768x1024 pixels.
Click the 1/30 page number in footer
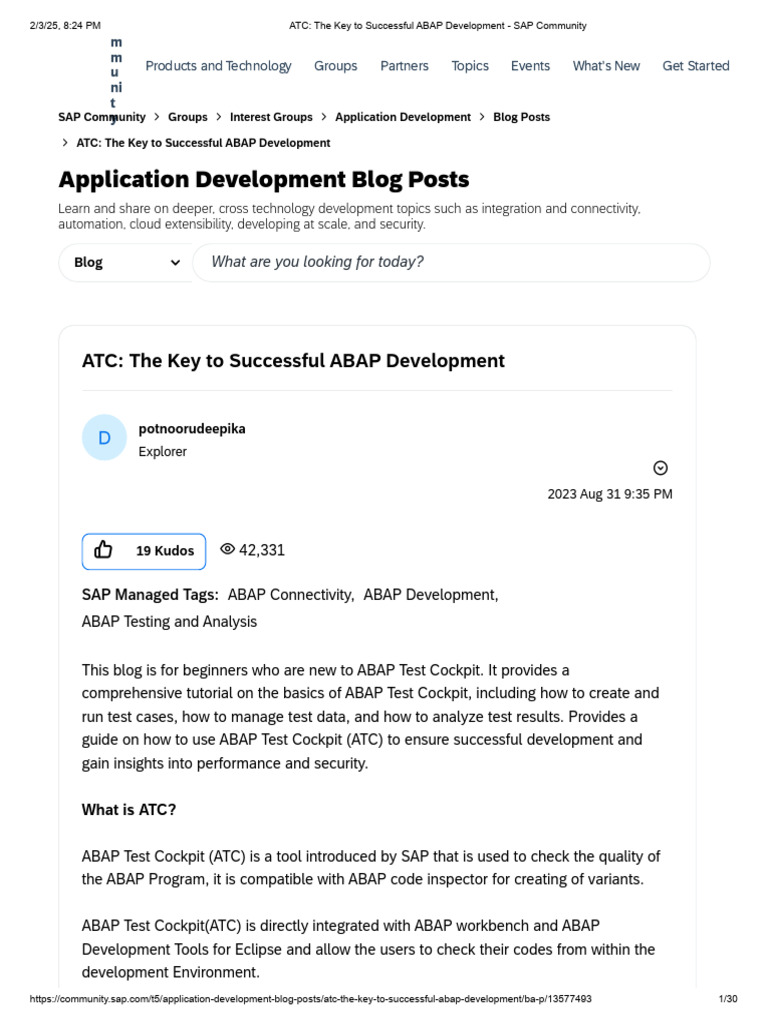[x=728, y=999]
